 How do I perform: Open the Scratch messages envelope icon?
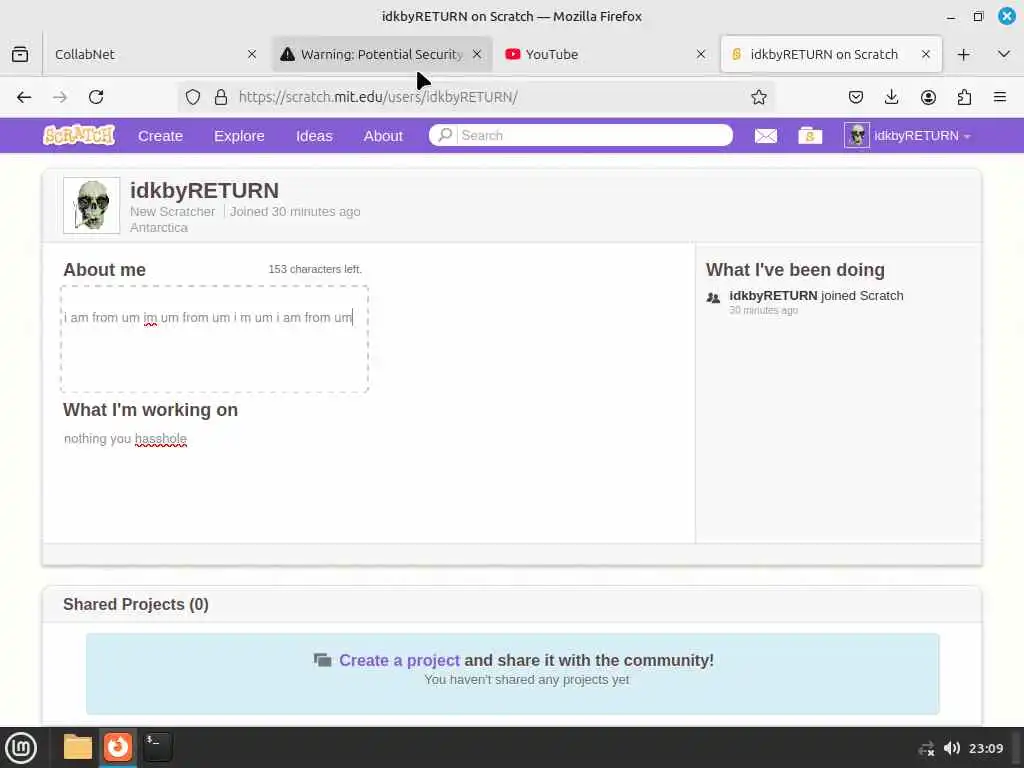765,136
